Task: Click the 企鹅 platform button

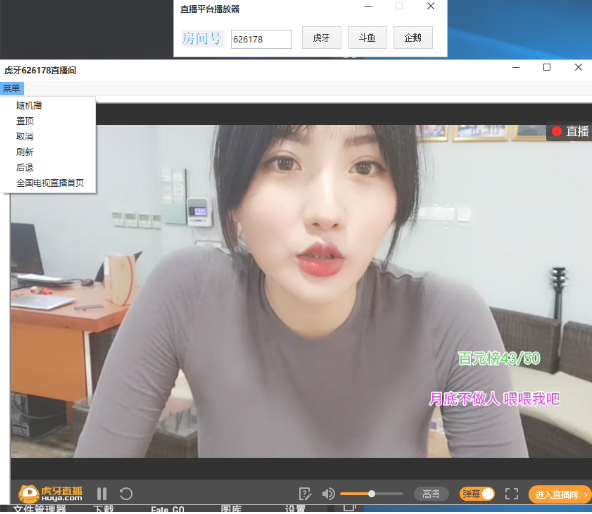Action: tap(413, 37)
